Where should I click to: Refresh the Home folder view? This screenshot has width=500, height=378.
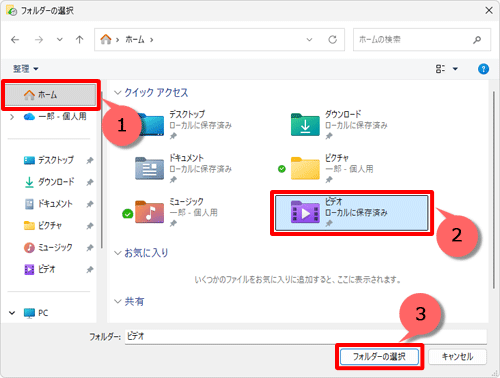332,40
